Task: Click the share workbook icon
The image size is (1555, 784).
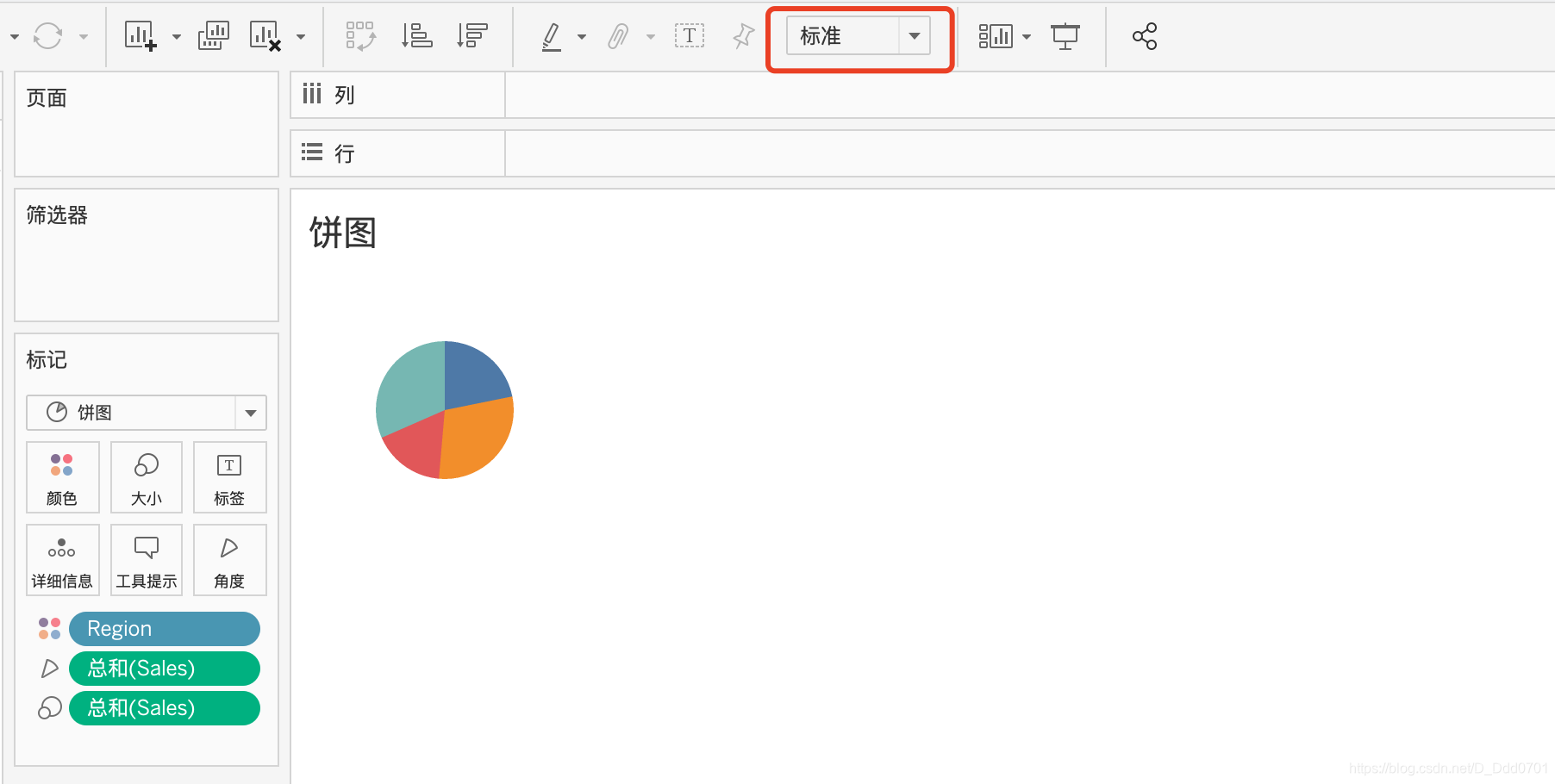Action: pyautogui.click(x=1145, y=36)
